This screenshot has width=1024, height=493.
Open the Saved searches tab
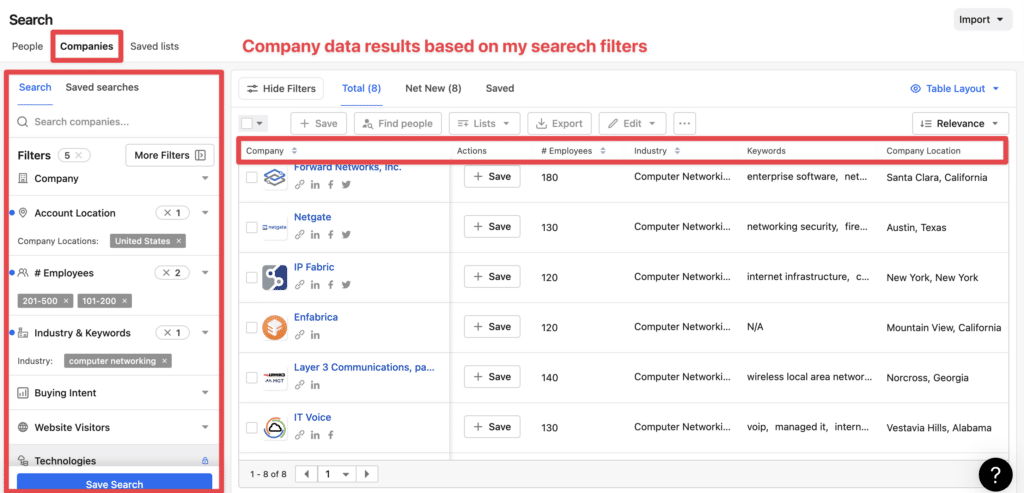click(x=102, y=87)
